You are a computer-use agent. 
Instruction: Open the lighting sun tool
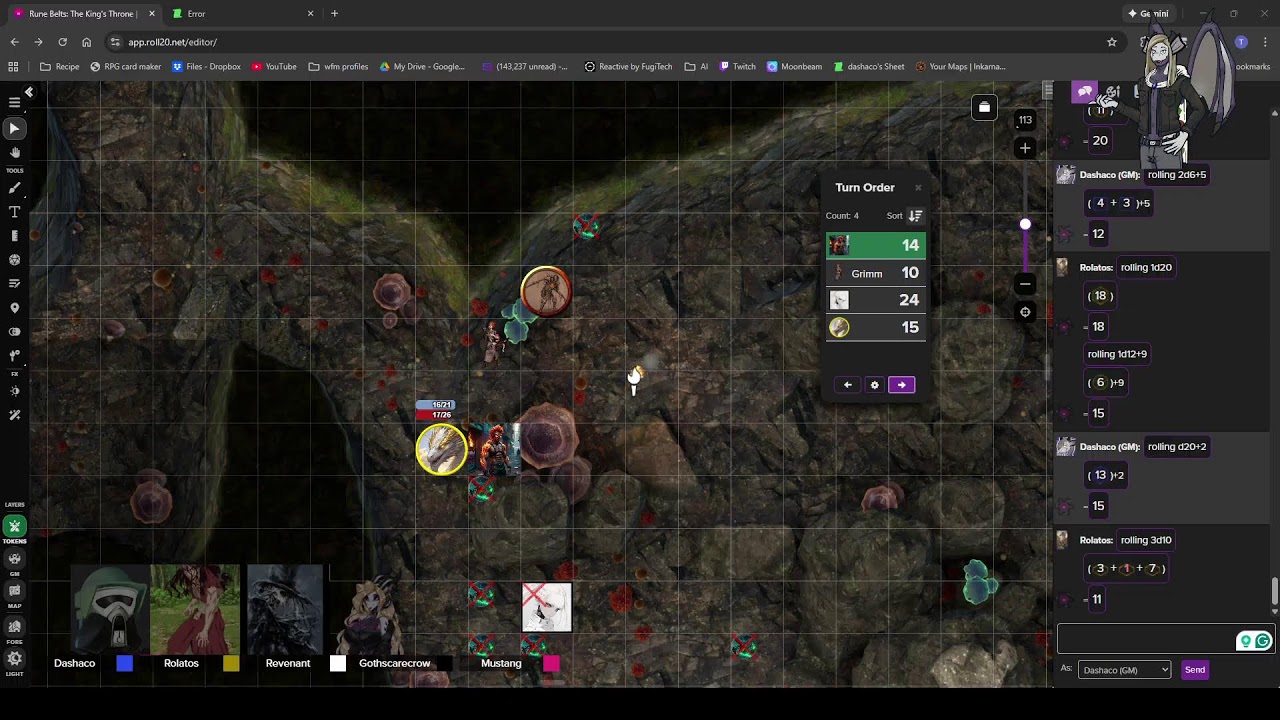(x=14, y=391)
